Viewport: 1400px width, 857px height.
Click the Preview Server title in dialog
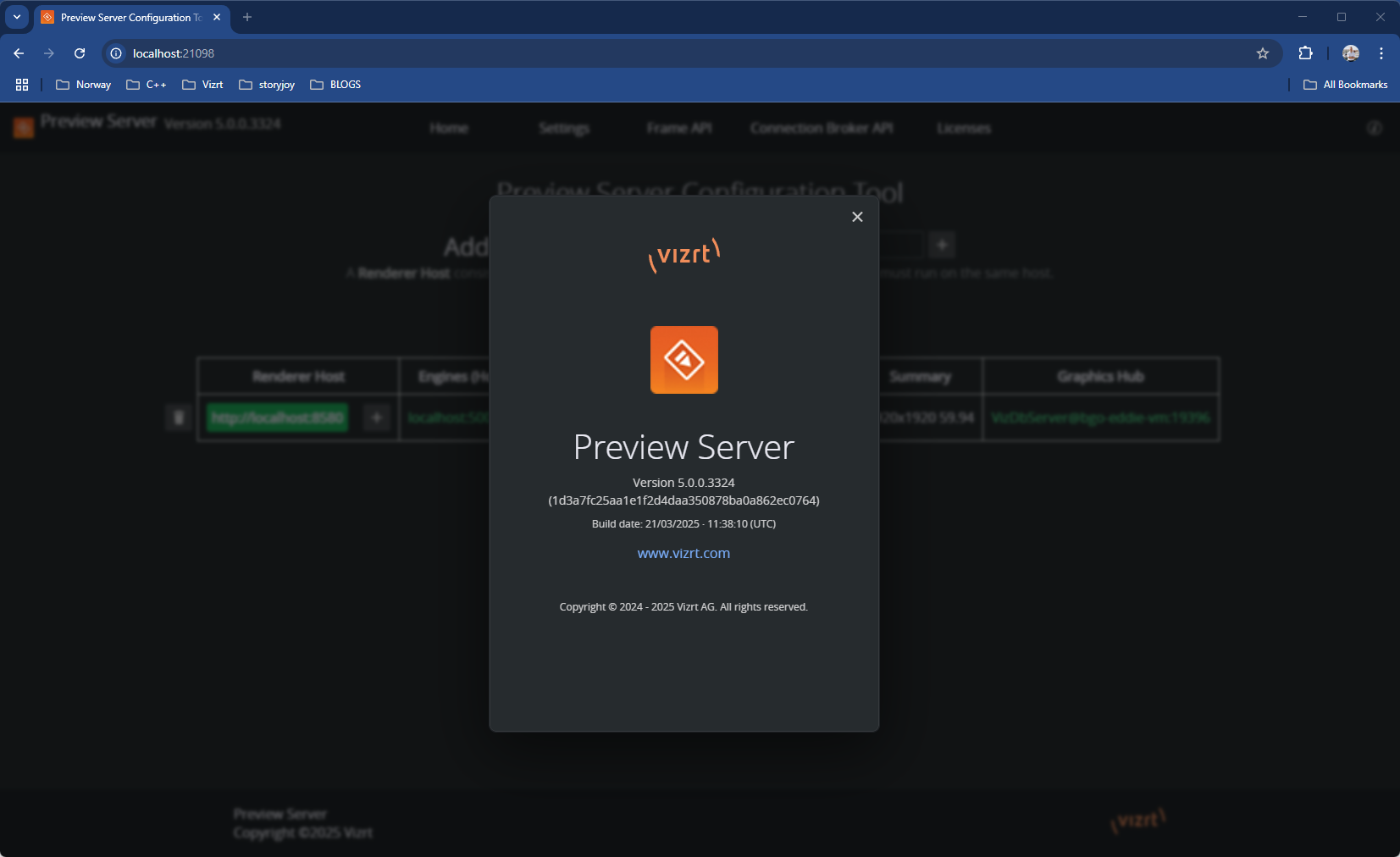click(x=683, y=447)
